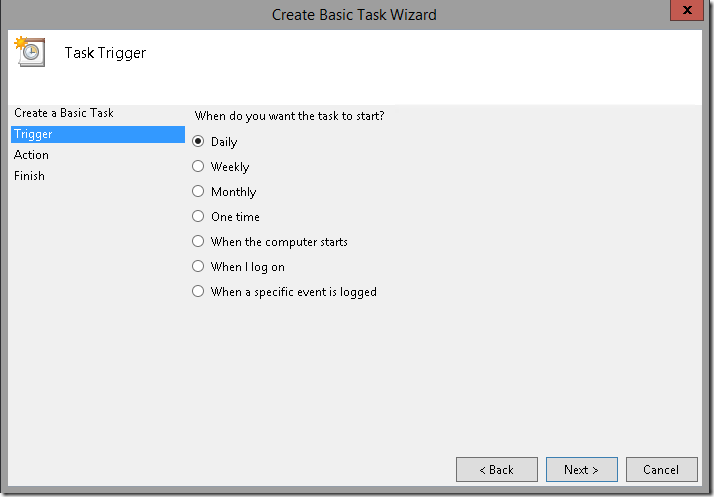714x497 pixels.
Task: Click Next to continue the wizard
Action: tap(581, 470)
